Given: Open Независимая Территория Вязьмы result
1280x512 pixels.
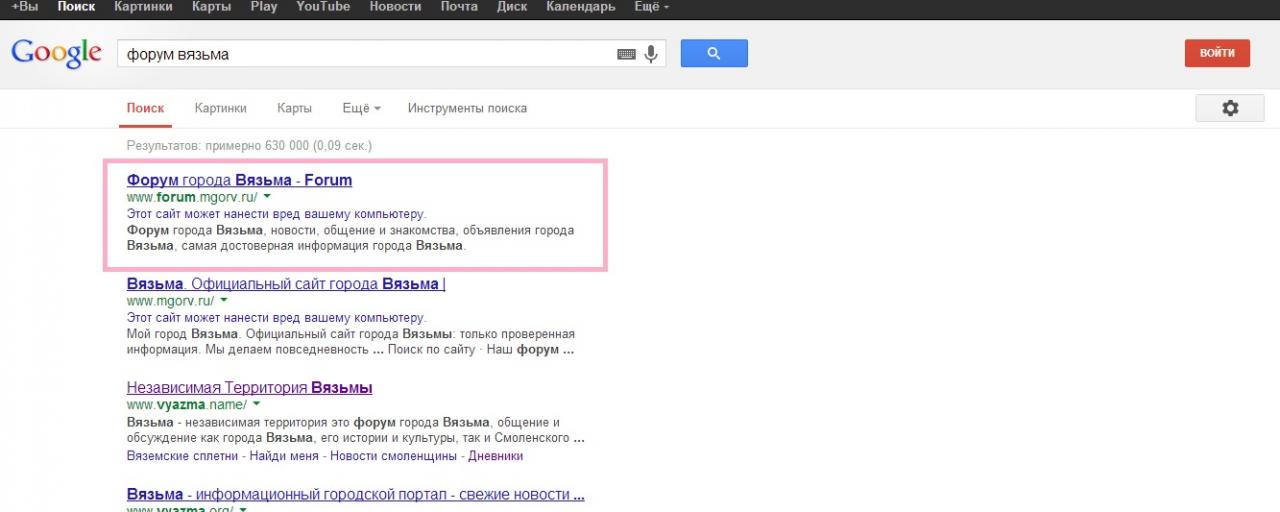Looking at the screenshot, I should (x=249, y=387).
